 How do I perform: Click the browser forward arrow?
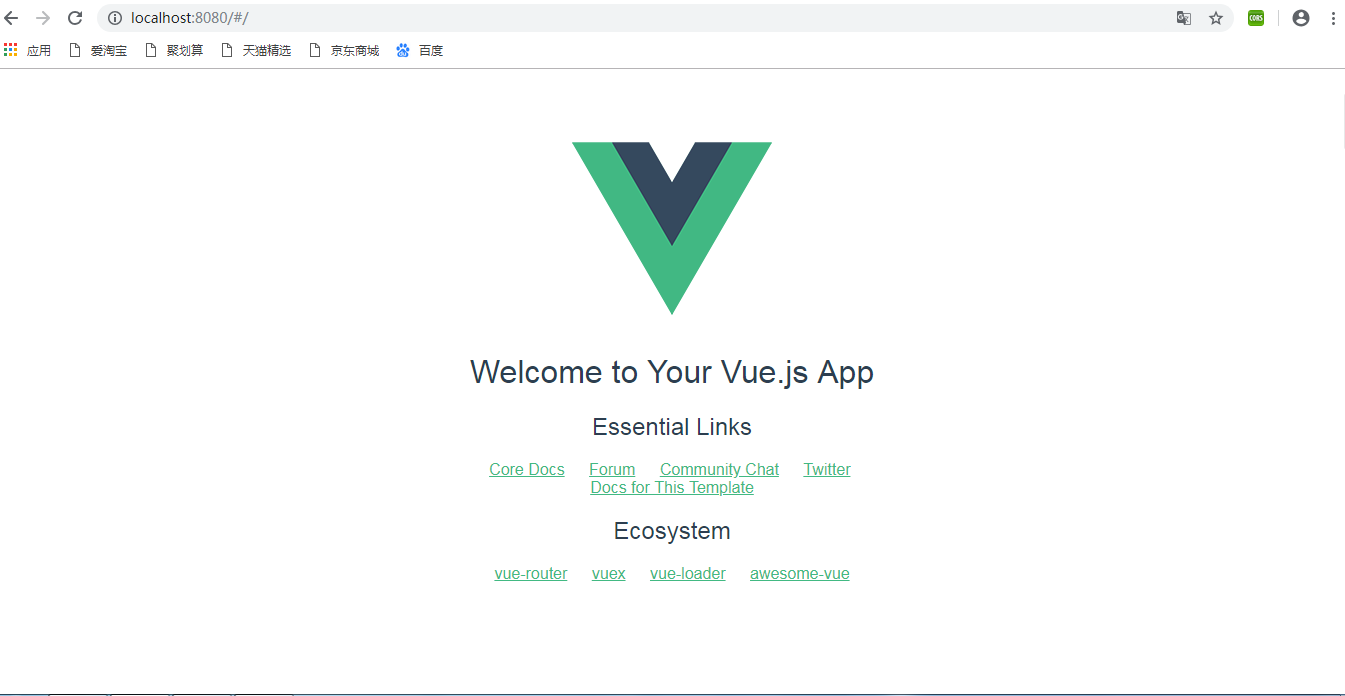[x=43, y=18]
